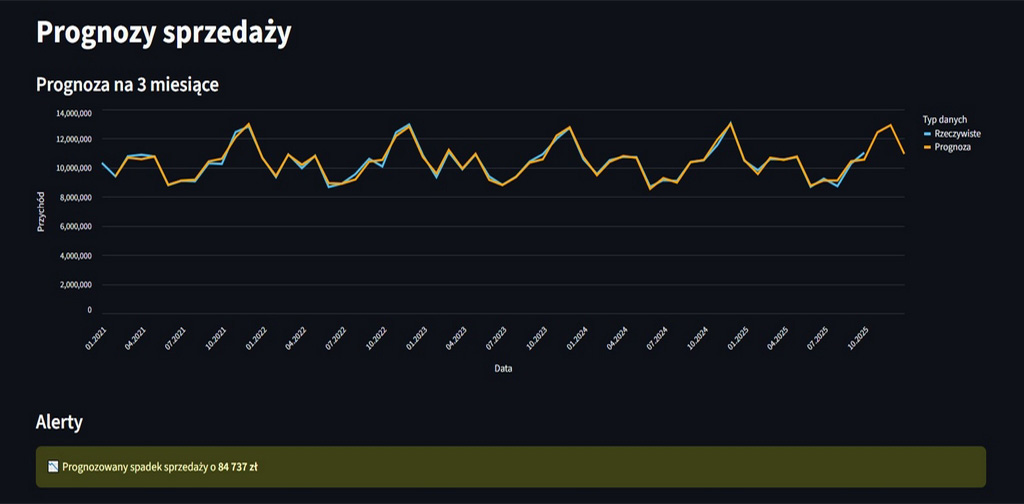Viewport: 1024px width, 504px height.
Task: Click the Data x-axis title
Action: [504, 368]
